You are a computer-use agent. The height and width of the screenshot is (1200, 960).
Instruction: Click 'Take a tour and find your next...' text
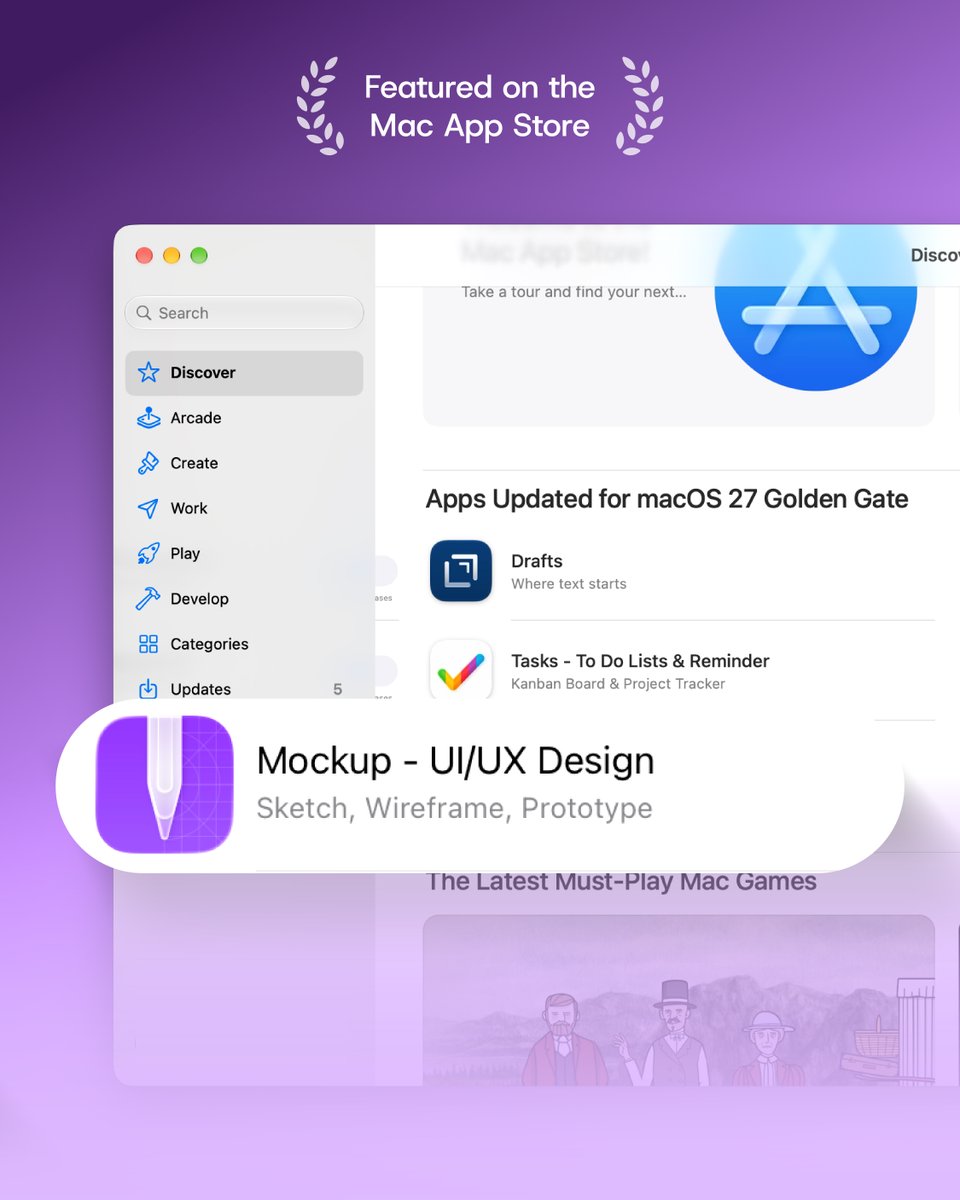tap(574, 292)
